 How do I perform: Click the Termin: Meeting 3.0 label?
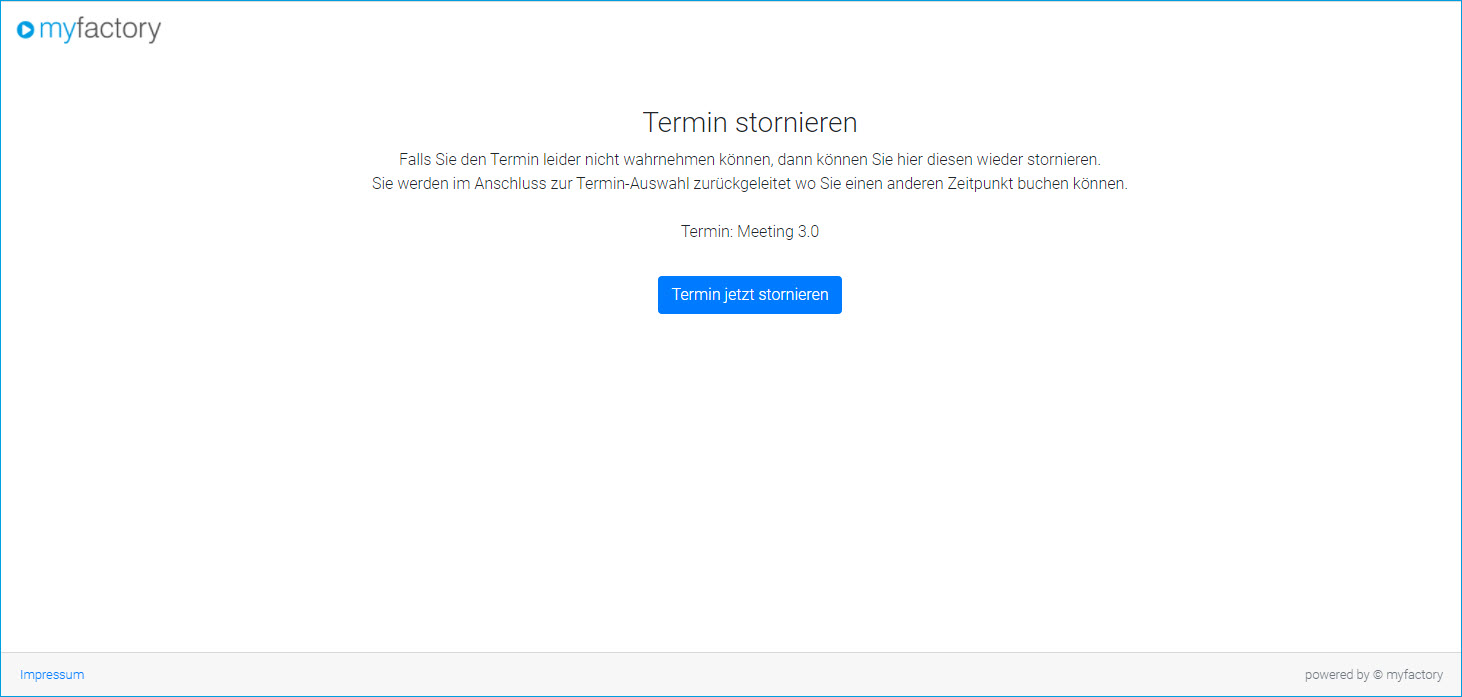click(x=749, y=231)
